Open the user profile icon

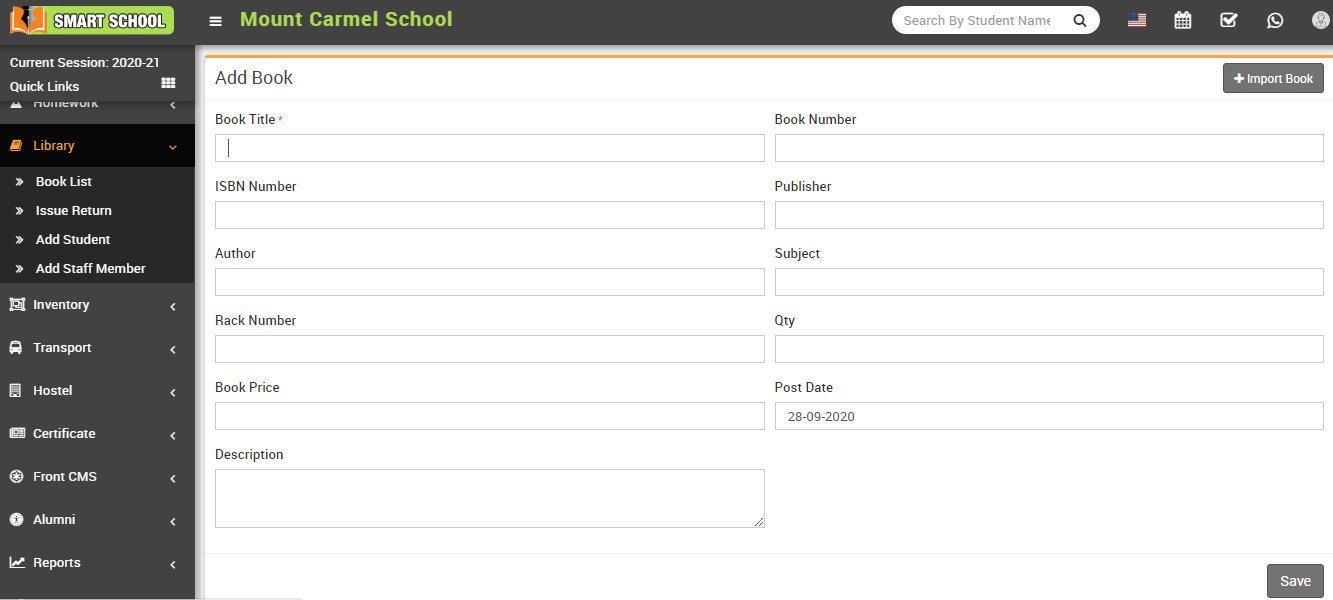pos(1319,19)
